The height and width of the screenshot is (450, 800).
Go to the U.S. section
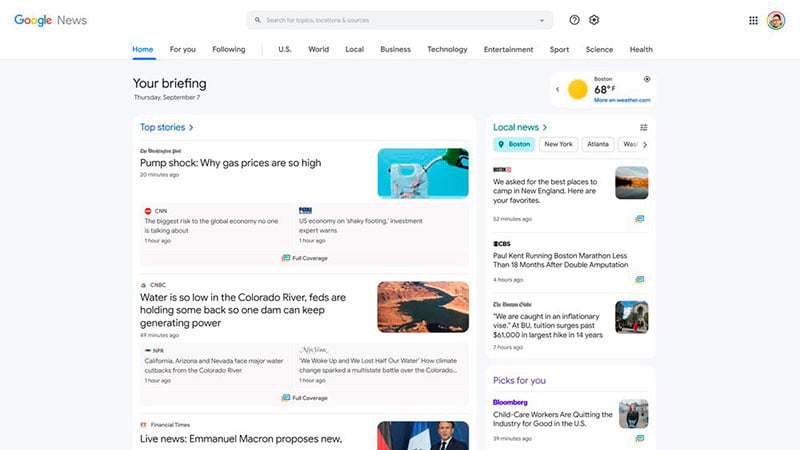[285, 49]
